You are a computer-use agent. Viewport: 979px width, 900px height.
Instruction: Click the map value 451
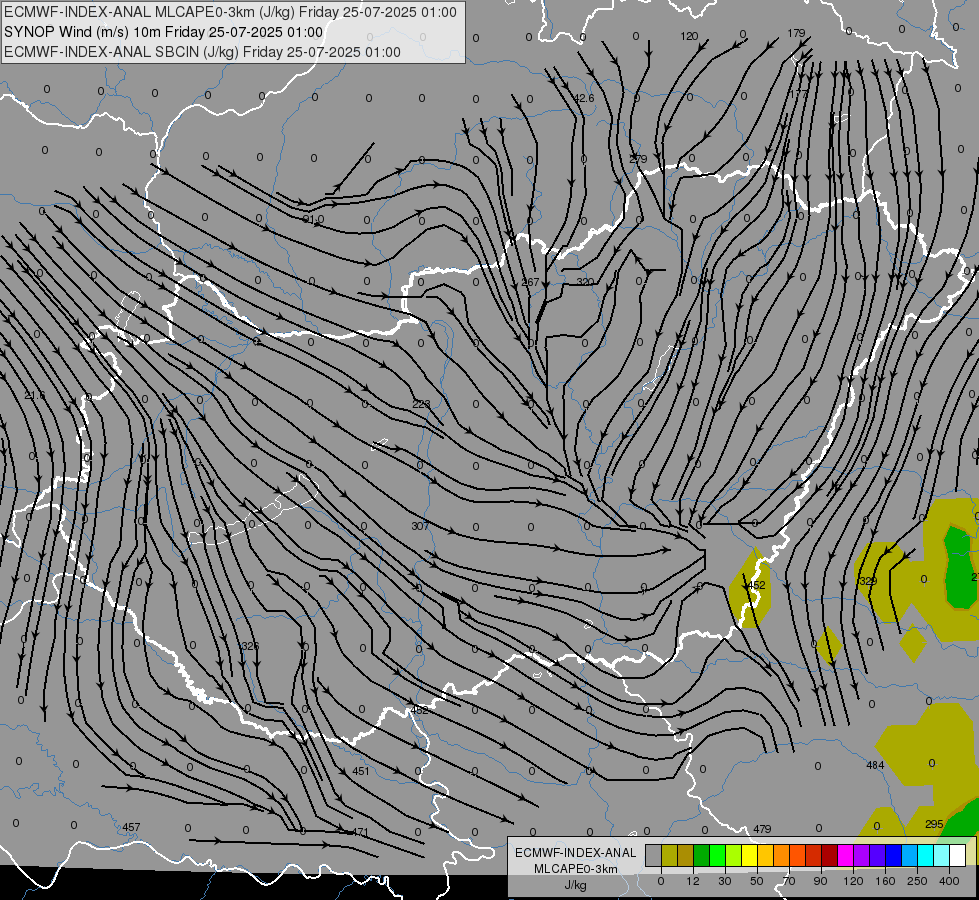[x=361, y=771]
